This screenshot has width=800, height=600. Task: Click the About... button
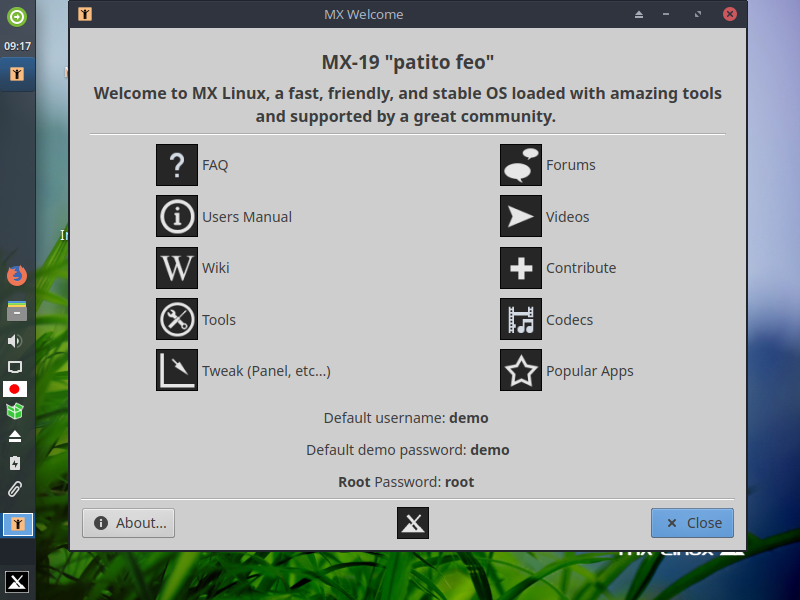(x=129, y=523)
